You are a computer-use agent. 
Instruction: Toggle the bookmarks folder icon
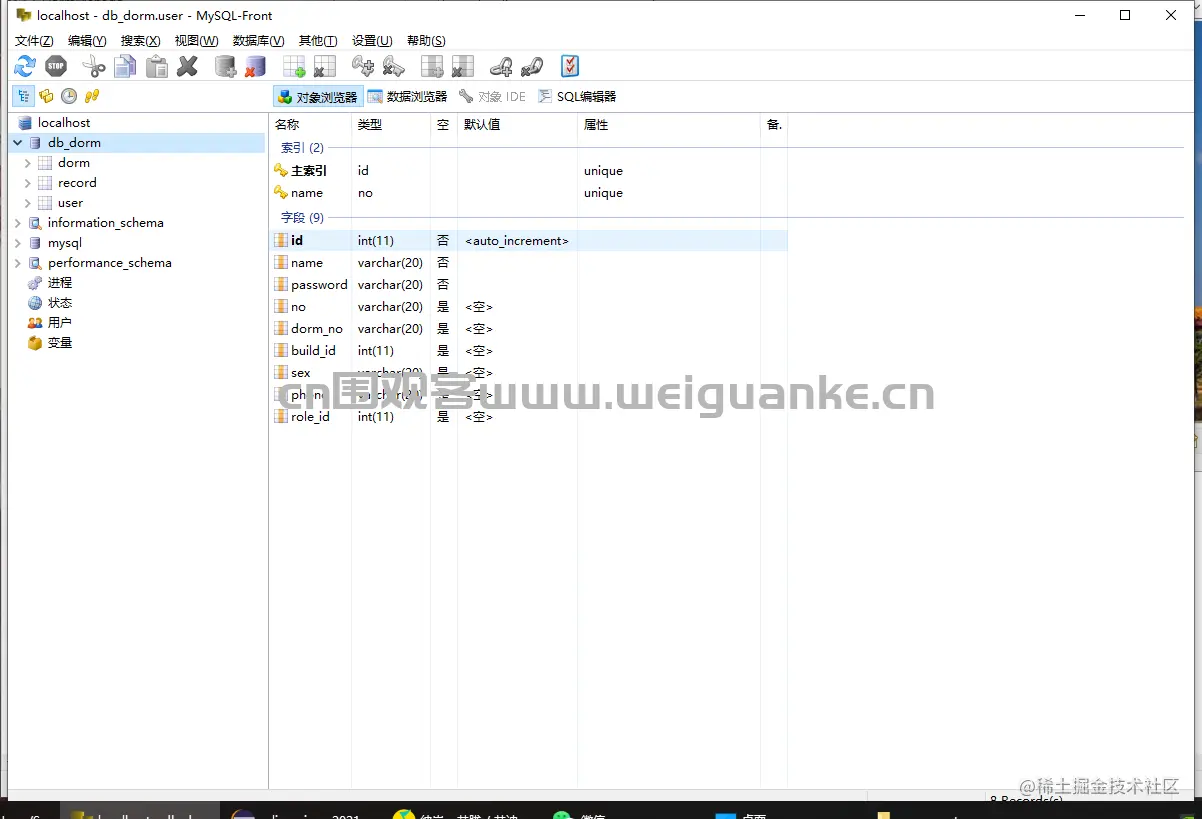[46, 96]
